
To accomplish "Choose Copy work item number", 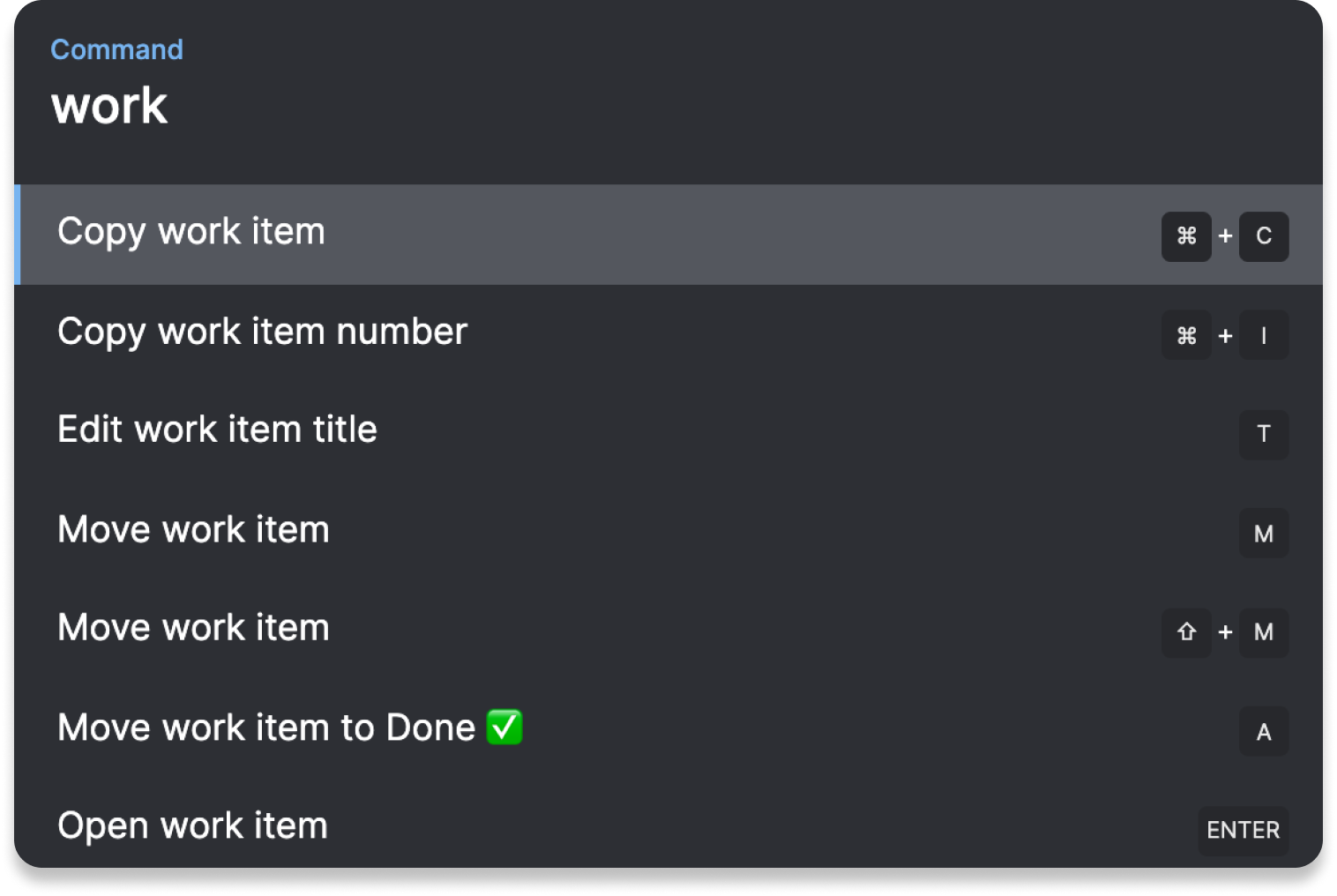I will pyautogui.click(x=262, y=332).
